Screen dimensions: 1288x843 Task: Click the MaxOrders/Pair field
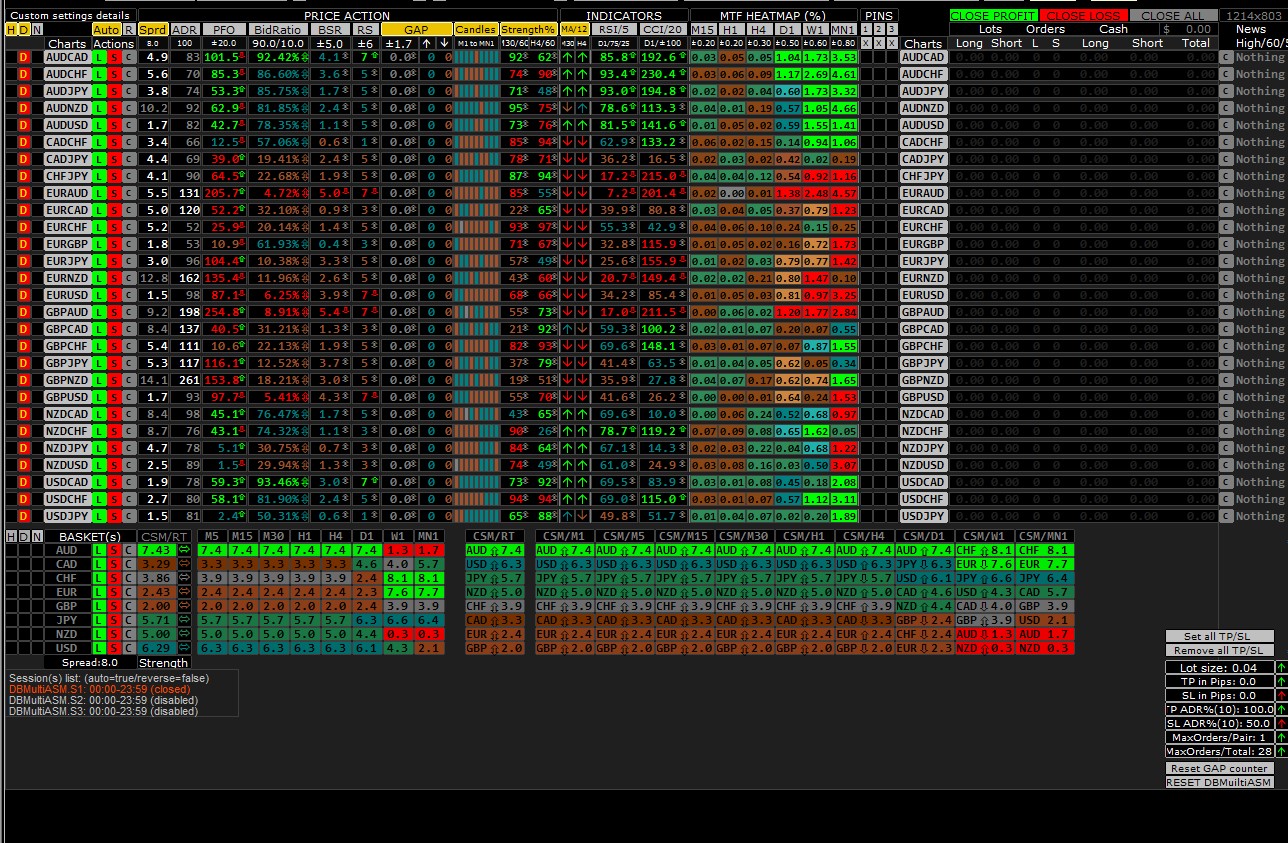[x=1220, y=737]
